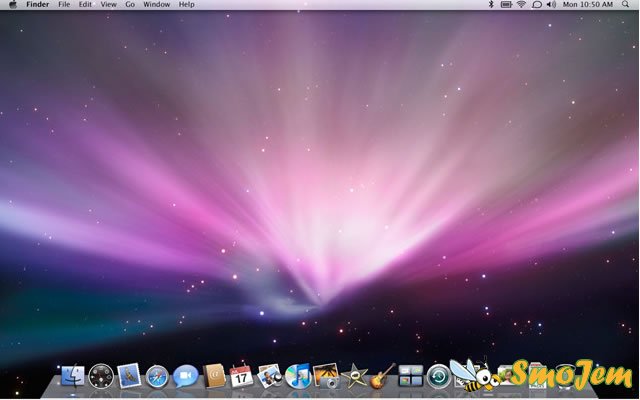Click the speech bubble menu bar icon
Screen dimensions: 640x400
pos(537,4)
